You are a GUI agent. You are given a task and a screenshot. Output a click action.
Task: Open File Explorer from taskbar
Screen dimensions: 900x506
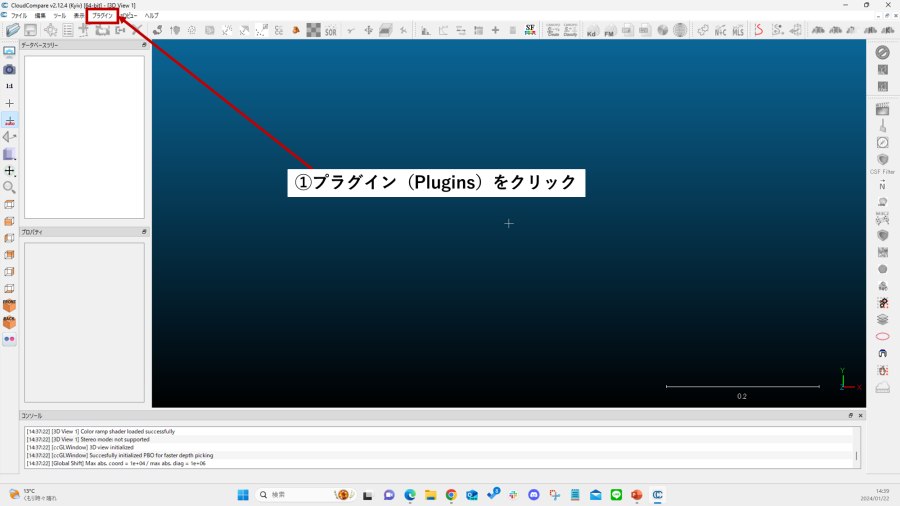(x=430, y=495)
